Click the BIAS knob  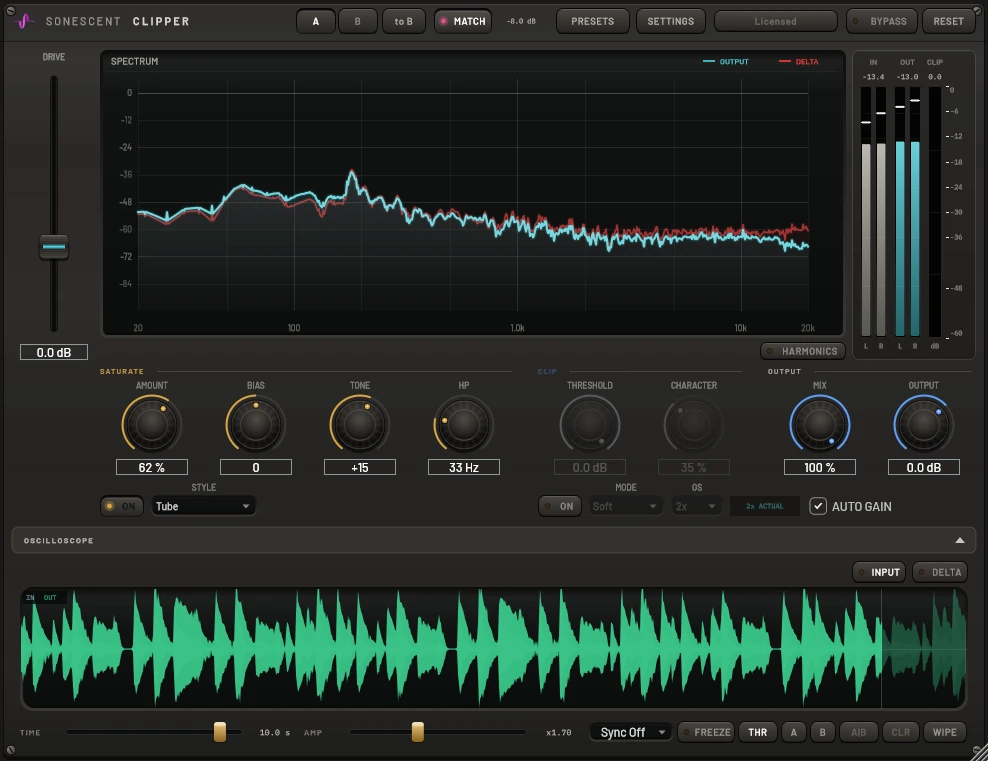click(x=255, y=424)
